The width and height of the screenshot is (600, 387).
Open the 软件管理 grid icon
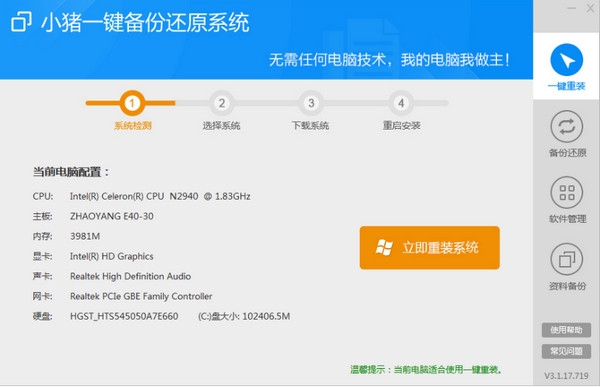(566, 193)
